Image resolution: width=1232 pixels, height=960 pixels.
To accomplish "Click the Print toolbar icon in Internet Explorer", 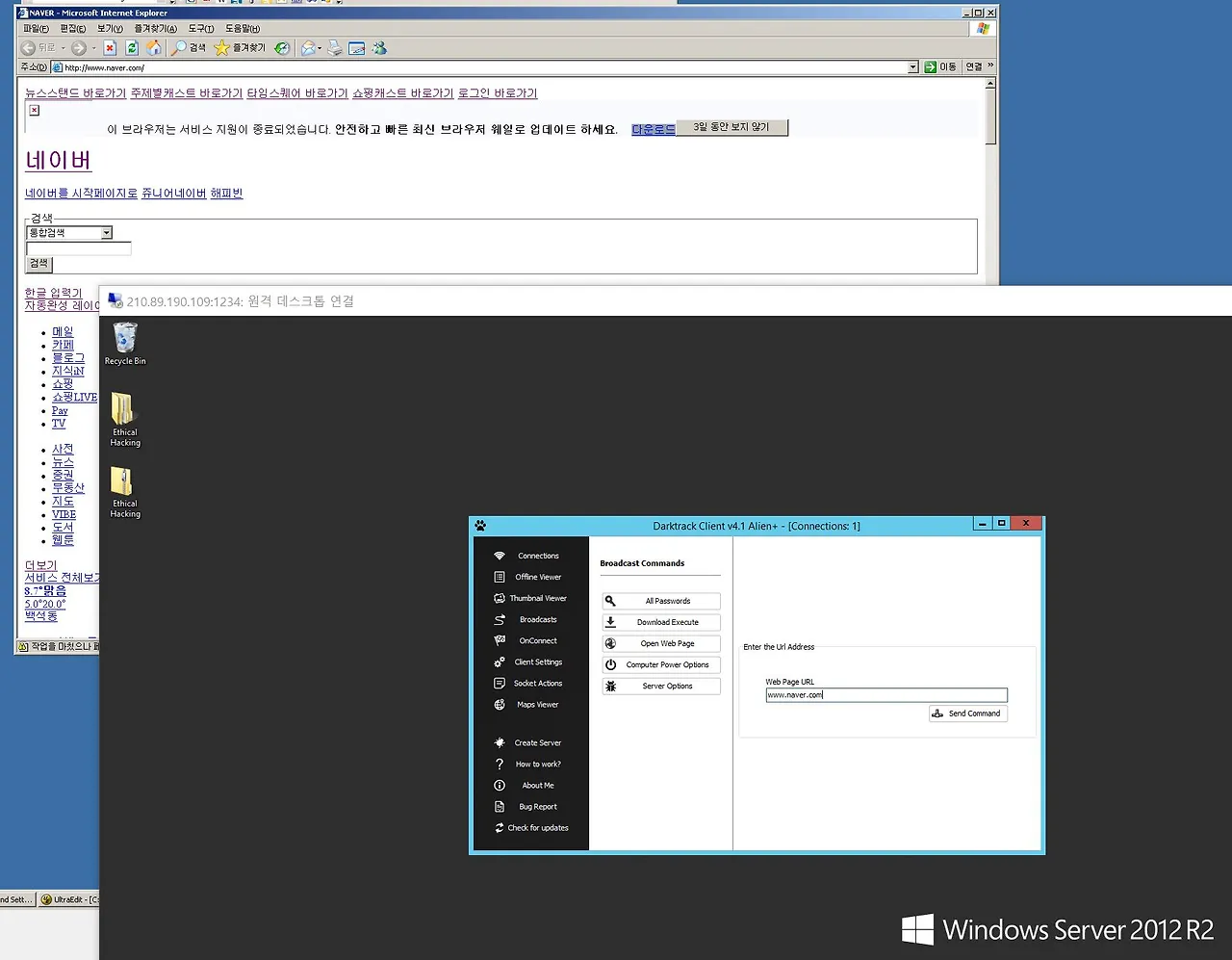I will tap(335, 48).
